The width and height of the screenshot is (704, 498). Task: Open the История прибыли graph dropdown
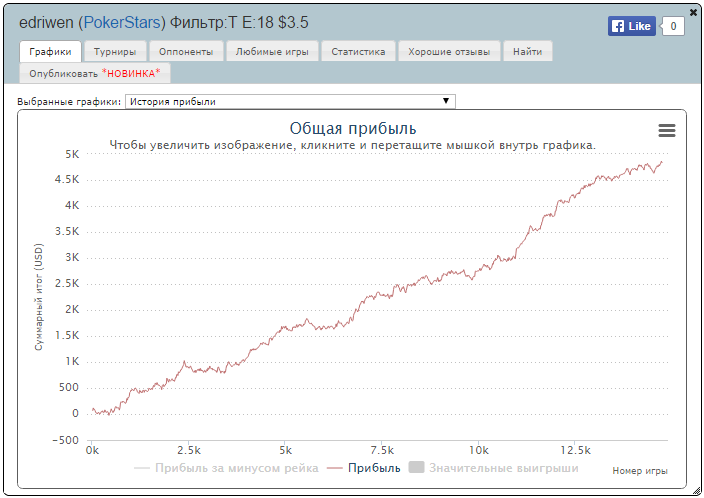click(x=290, y=101)
